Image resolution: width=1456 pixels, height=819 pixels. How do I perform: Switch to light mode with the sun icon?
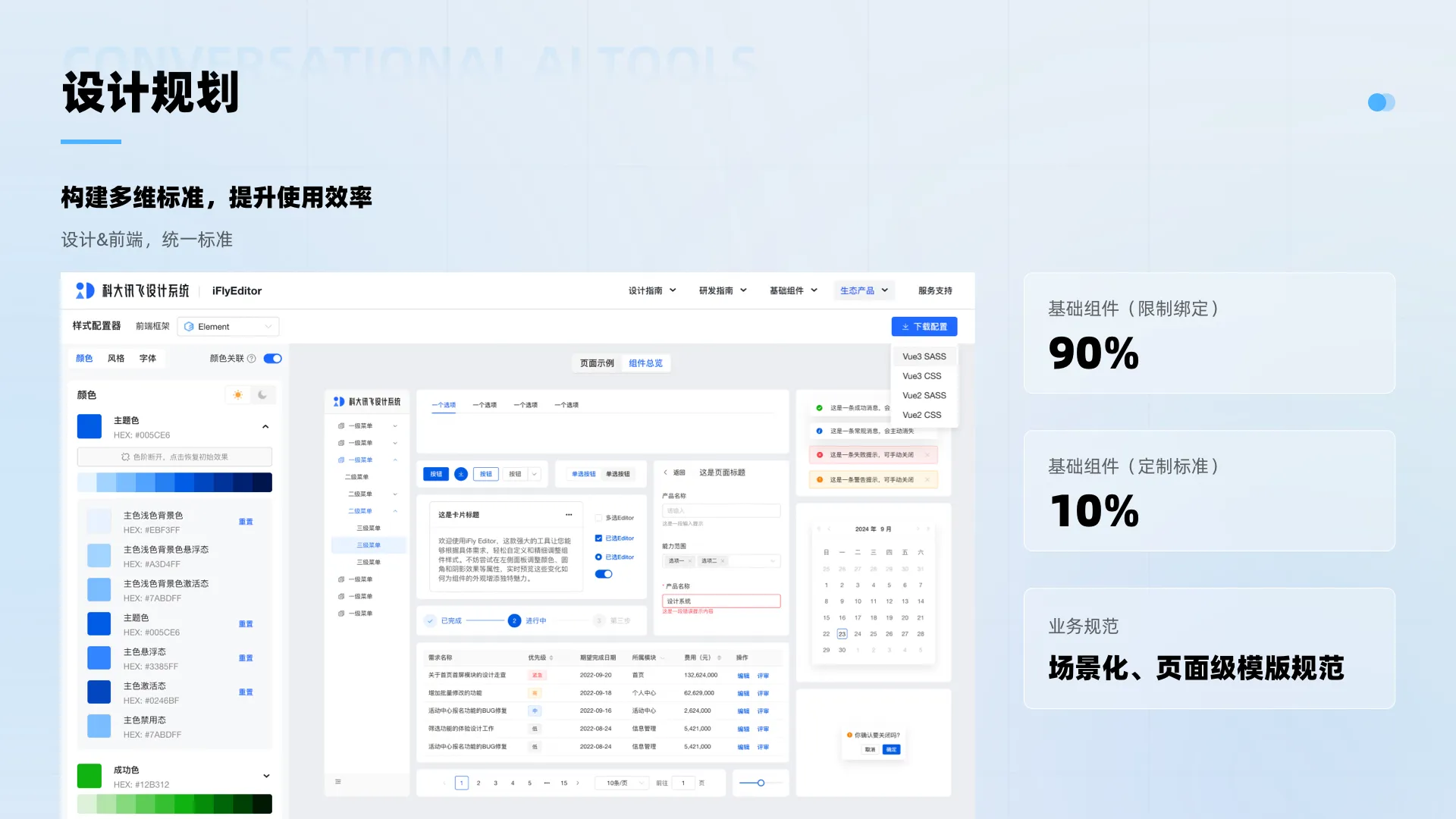[237, 394]
